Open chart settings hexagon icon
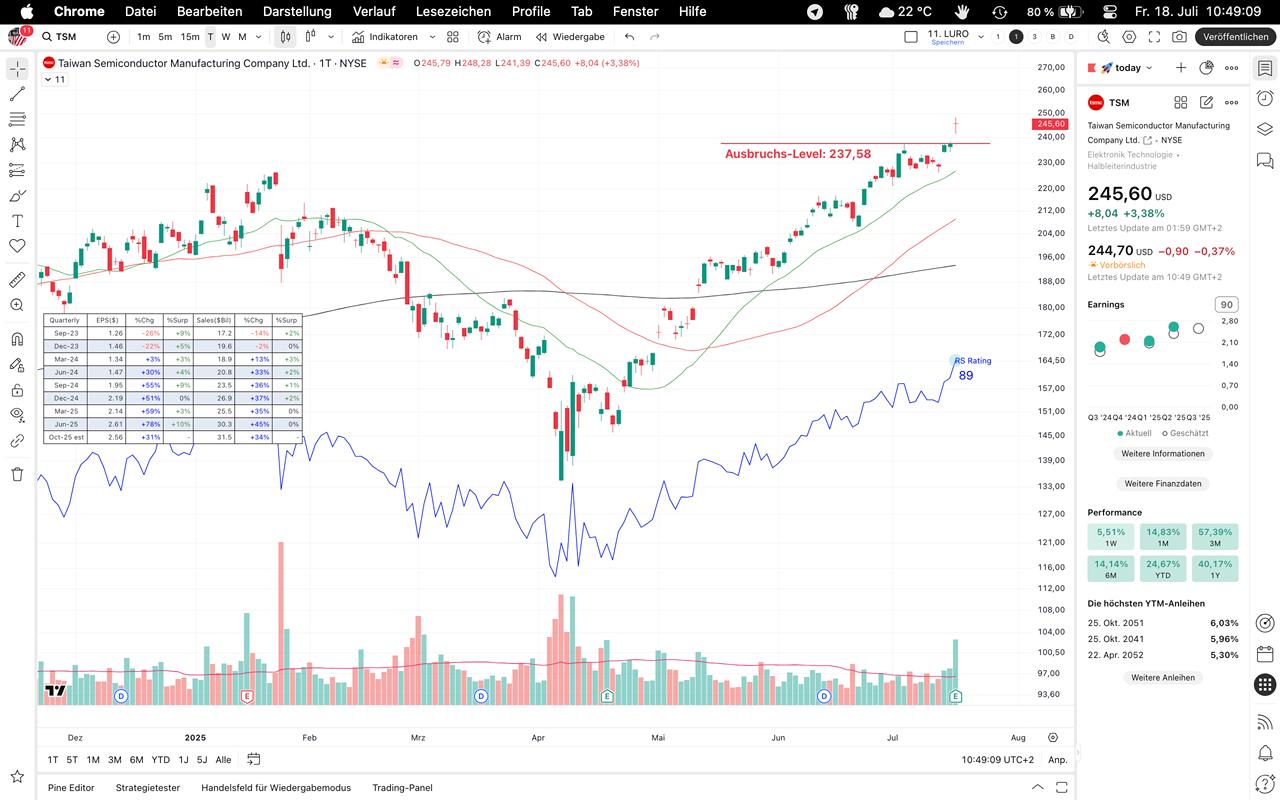The image size is (1280, 800). tap(1129, 37)
